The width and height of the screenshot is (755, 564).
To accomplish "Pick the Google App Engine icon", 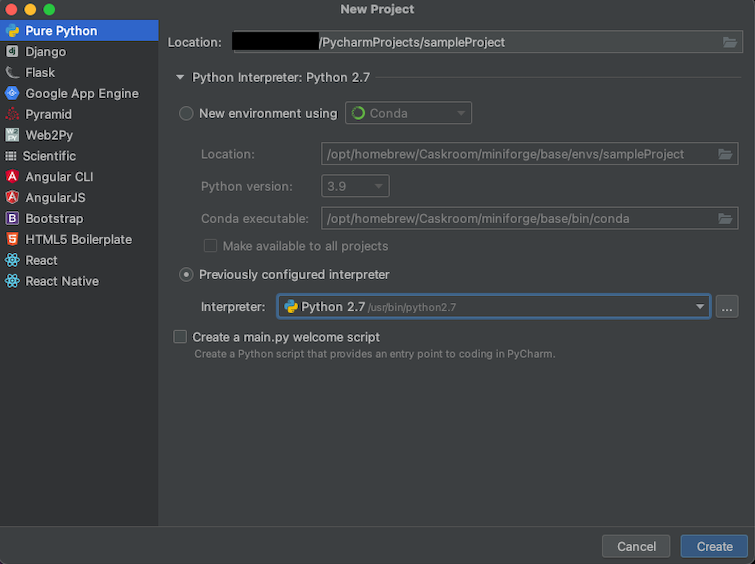I will pyautogui.click(x=12, y=93).
